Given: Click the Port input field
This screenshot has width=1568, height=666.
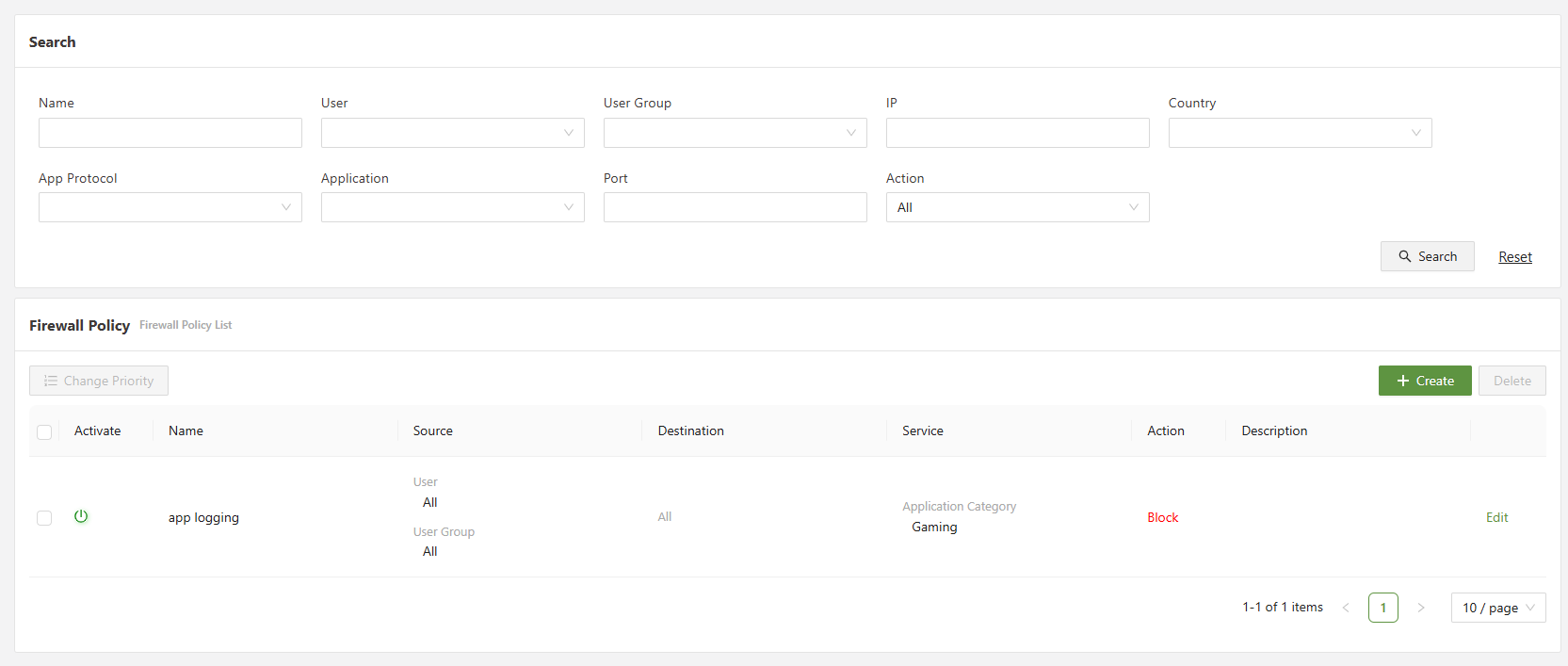Looking at the screenshot, I should coord(735,207).
